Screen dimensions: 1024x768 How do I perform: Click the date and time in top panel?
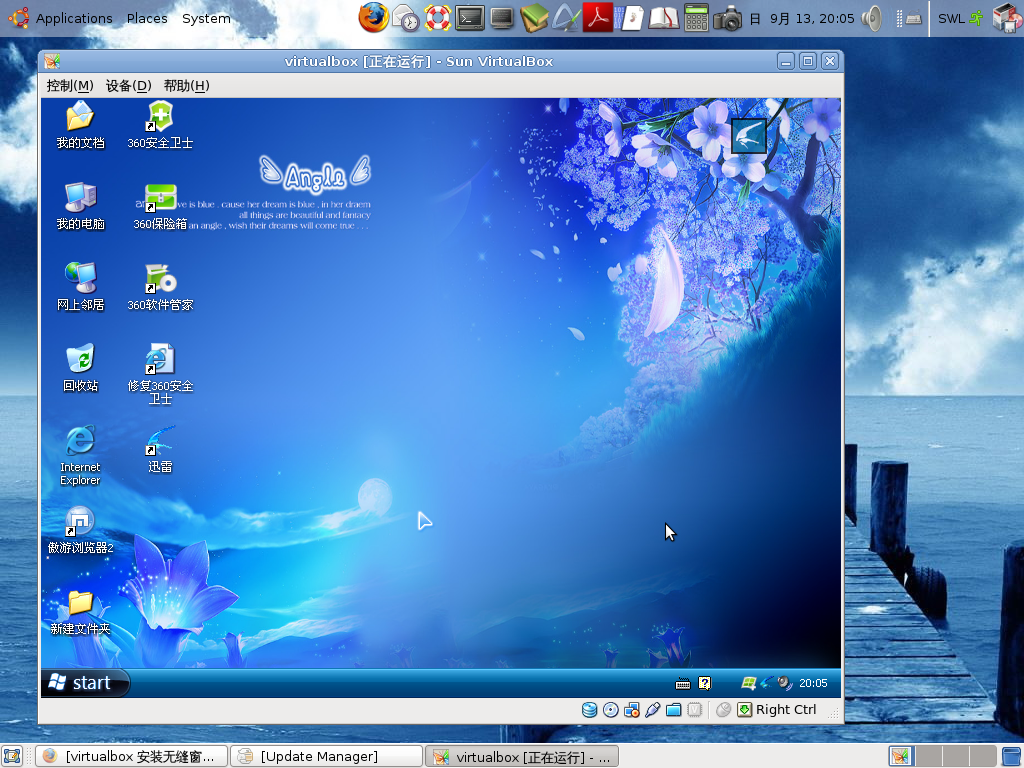coord(802,18)
